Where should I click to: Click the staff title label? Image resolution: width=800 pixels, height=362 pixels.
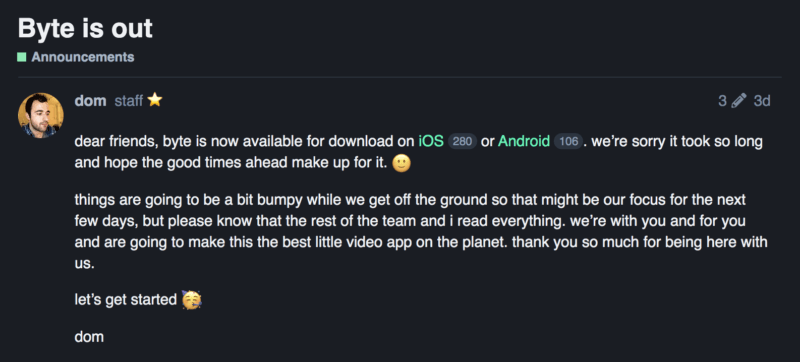tap(129, 101)
